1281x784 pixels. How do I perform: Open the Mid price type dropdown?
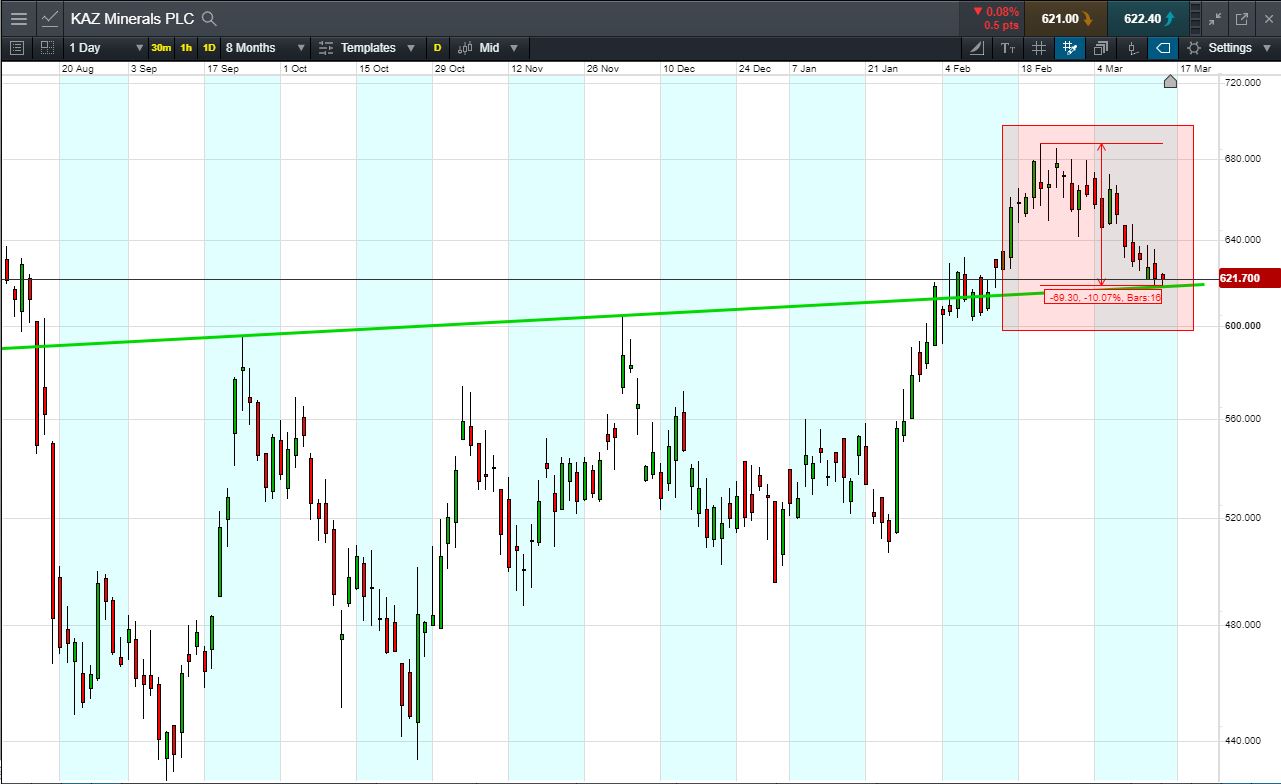[x=488, y=47]
